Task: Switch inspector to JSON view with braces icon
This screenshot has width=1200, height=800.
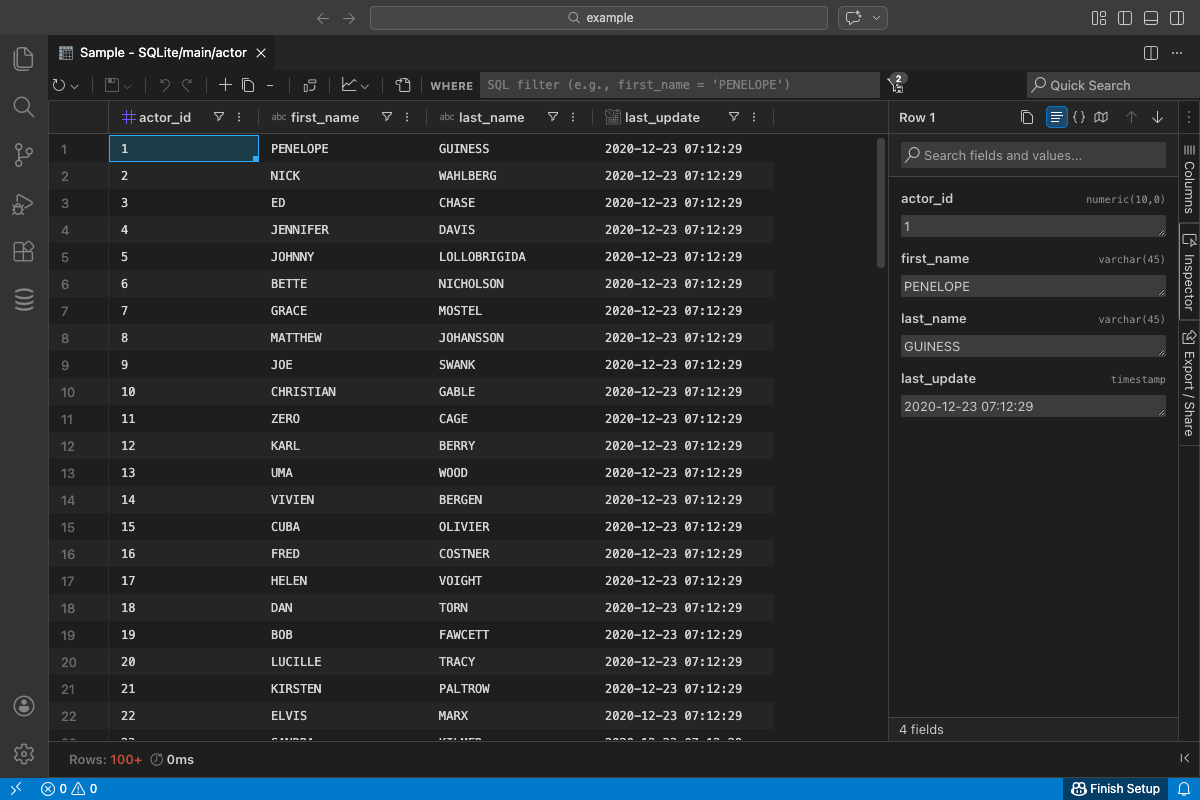Action: 1079,117
